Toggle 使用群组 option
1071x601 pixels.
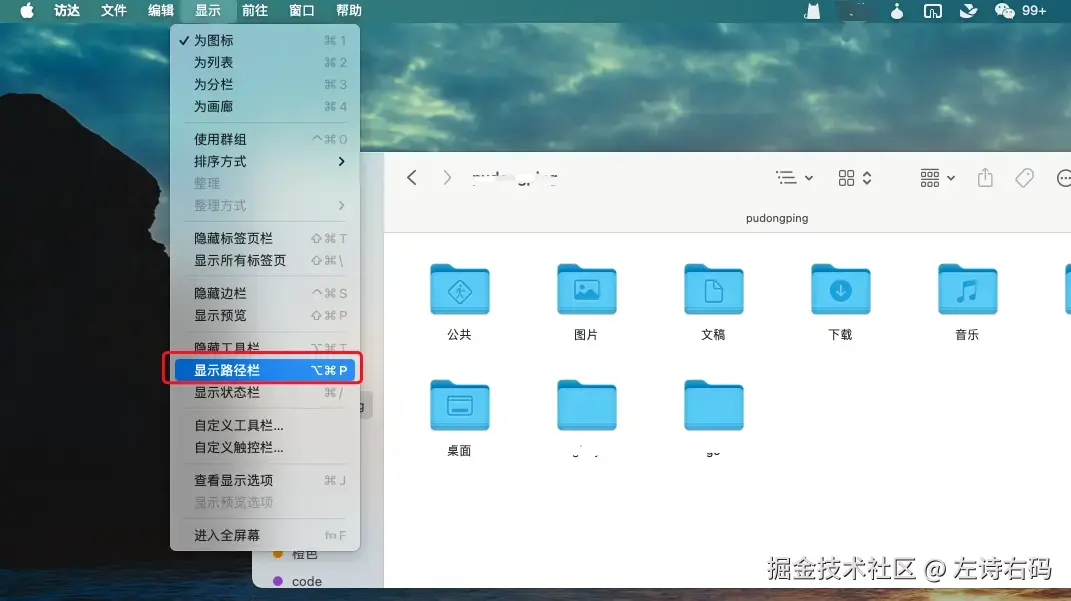pos(265,139)
